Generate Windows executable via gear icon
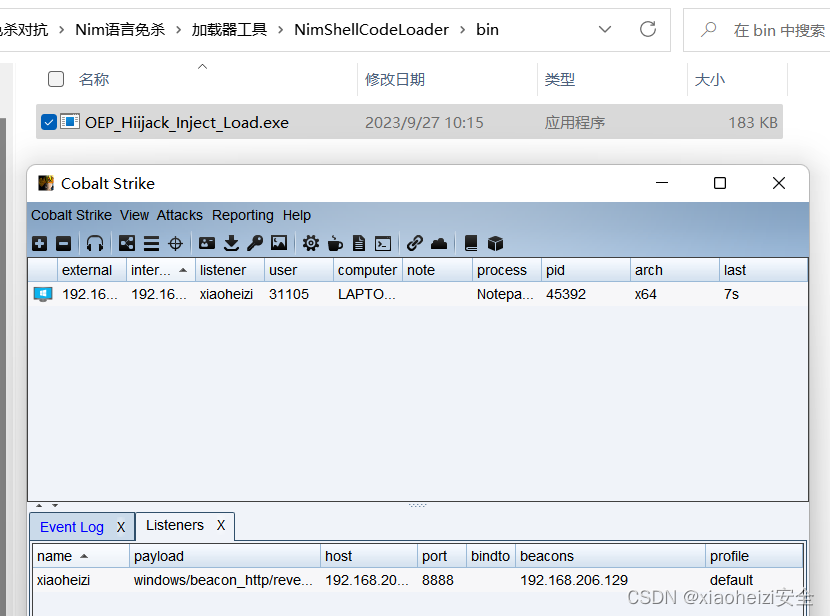Viewport: 830px width, 616px height. [311, 243]
